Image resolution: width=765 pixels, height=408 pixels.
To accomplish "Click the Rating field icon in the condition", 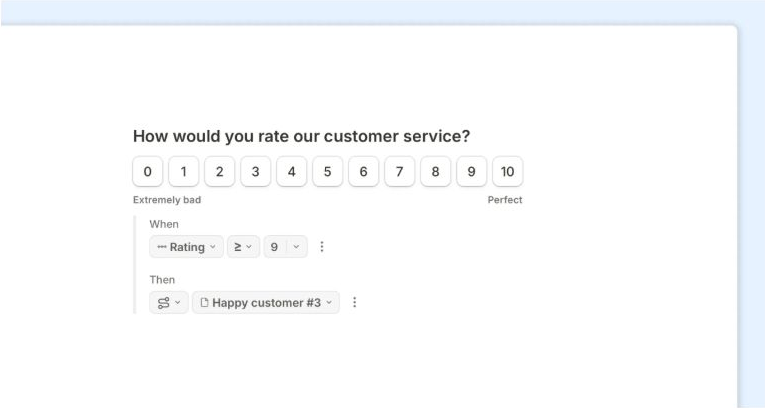I will 161,247.
